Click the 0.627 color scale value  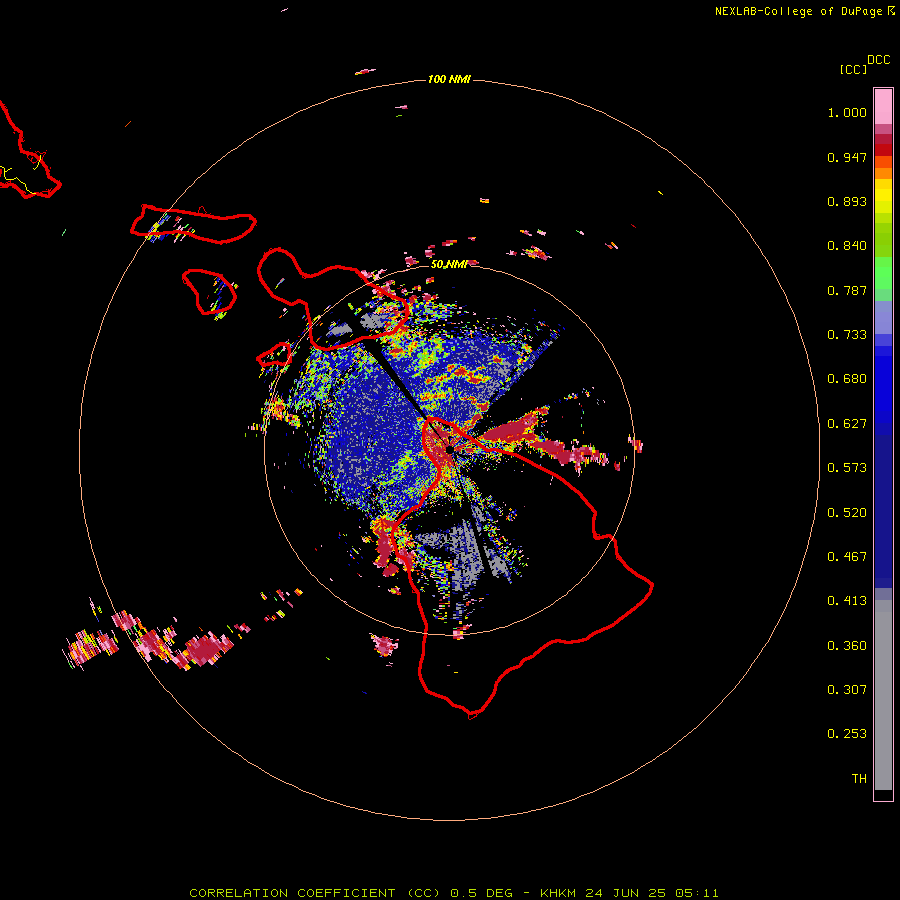click(x=847, y=424)
